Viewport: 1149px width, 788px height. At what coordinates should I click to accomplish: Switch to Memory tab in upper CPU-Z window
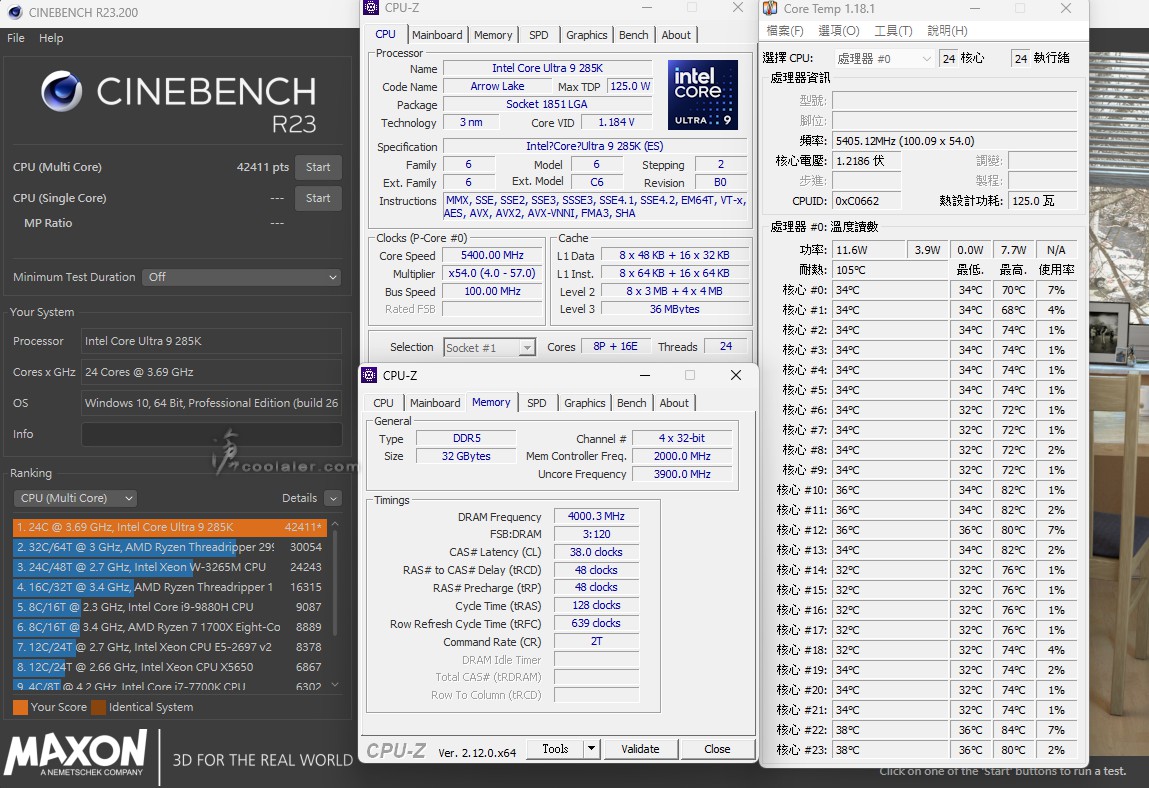tap(493, 34)
